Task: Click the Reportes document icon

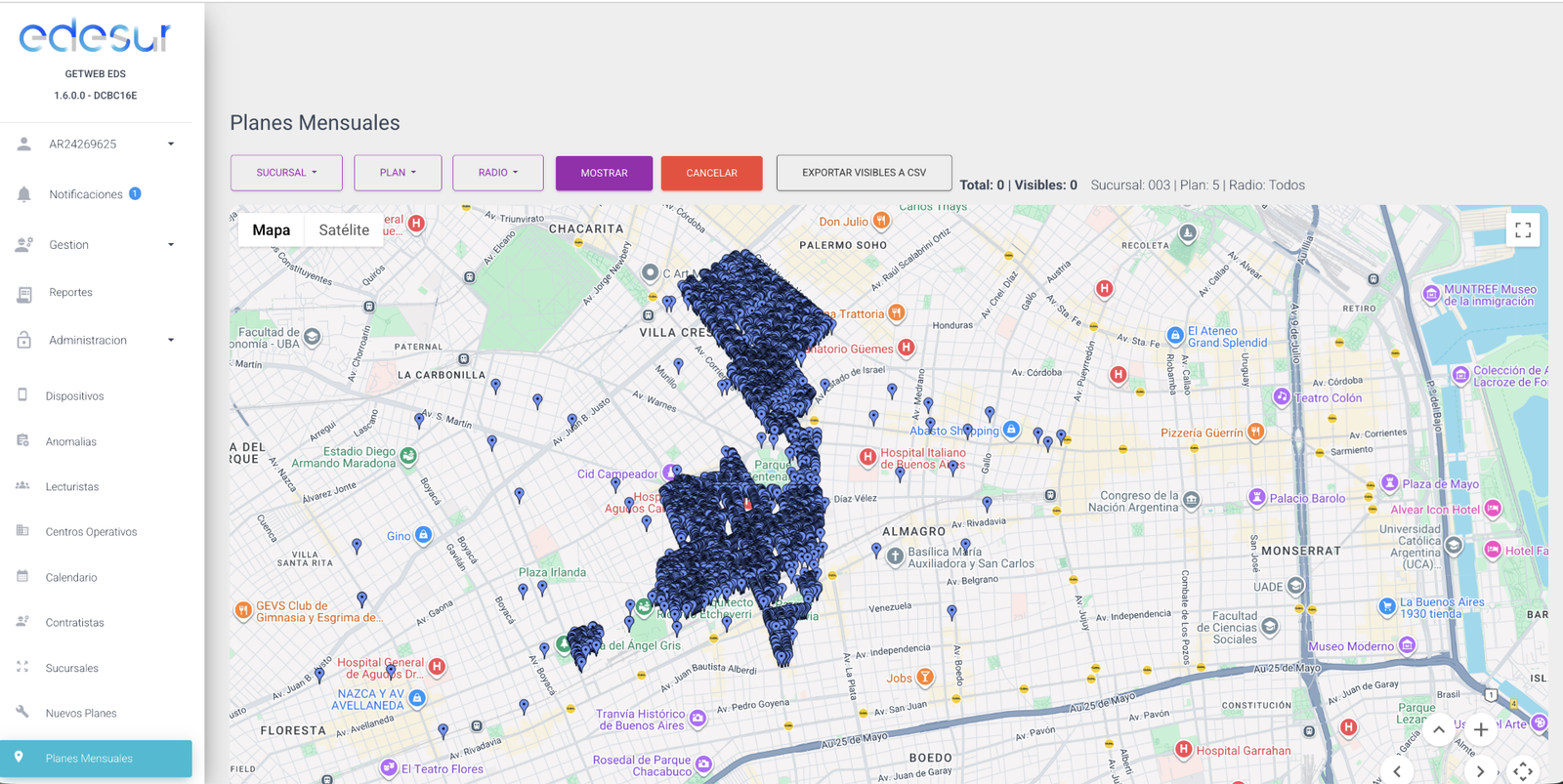Action: click(23, 293)
